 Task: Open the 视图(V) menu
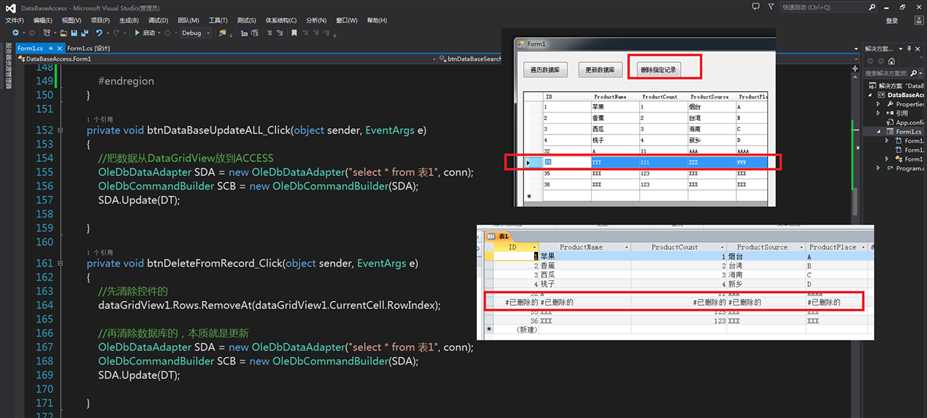click(x=71, y=20)
